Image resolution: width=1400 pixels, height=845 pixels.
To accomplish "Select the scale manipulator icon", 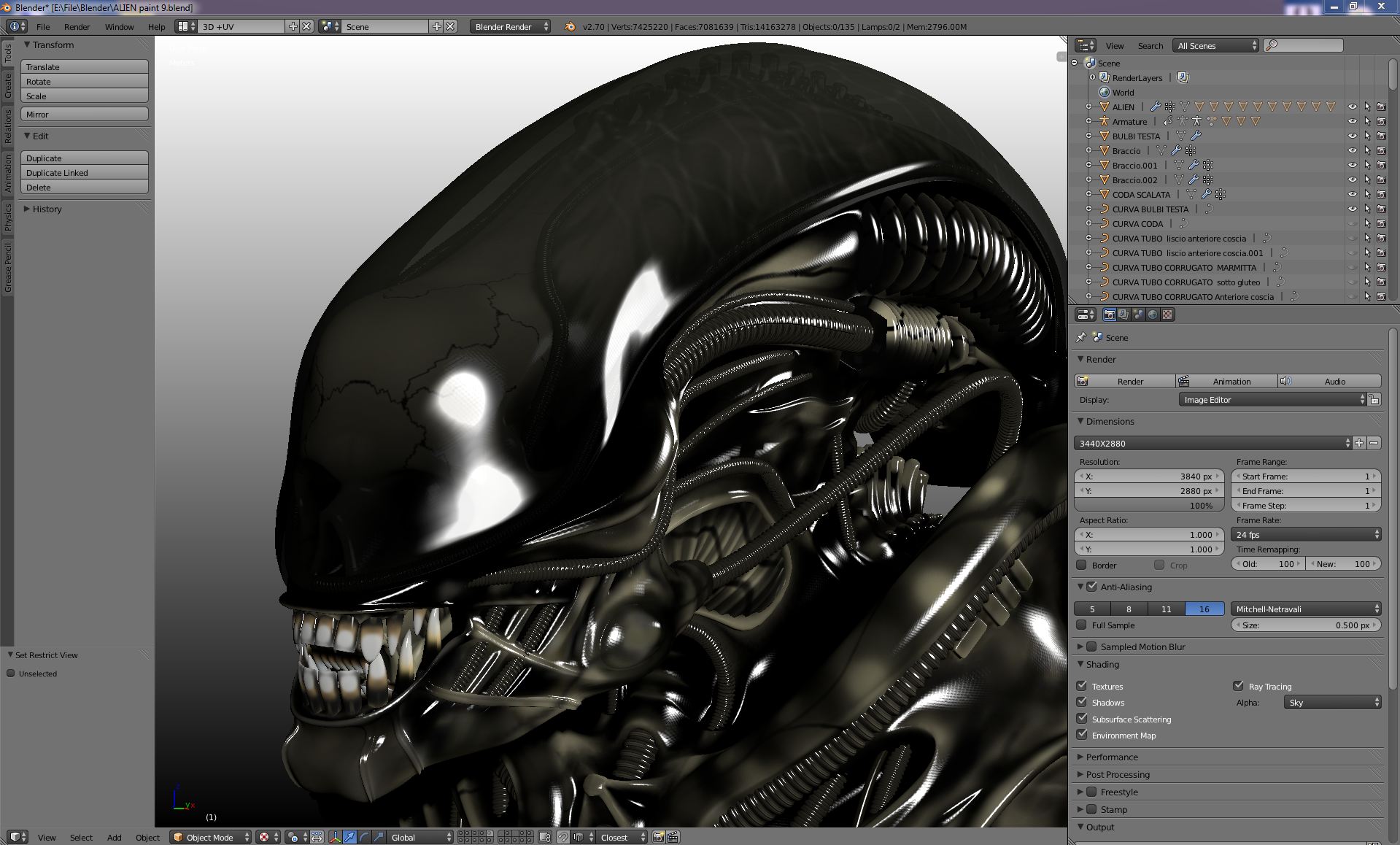I will [378, 837].
